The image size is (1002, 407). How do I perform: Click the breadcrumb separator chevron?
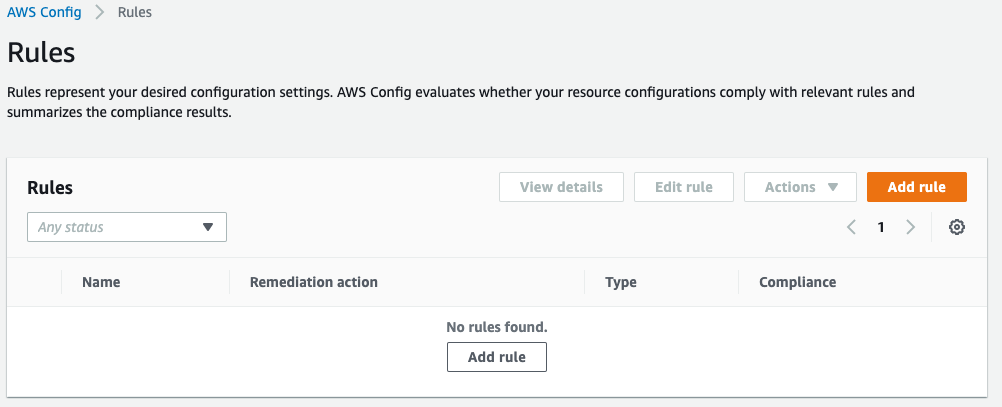pos(100,13)
